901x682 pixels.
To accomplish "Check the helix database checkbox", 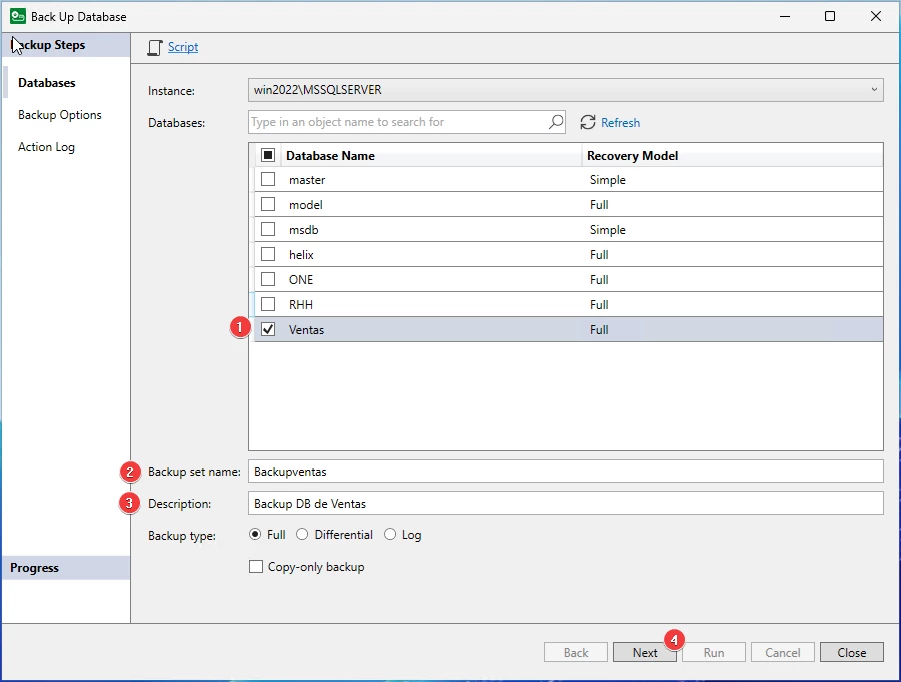I will [268, 254].
